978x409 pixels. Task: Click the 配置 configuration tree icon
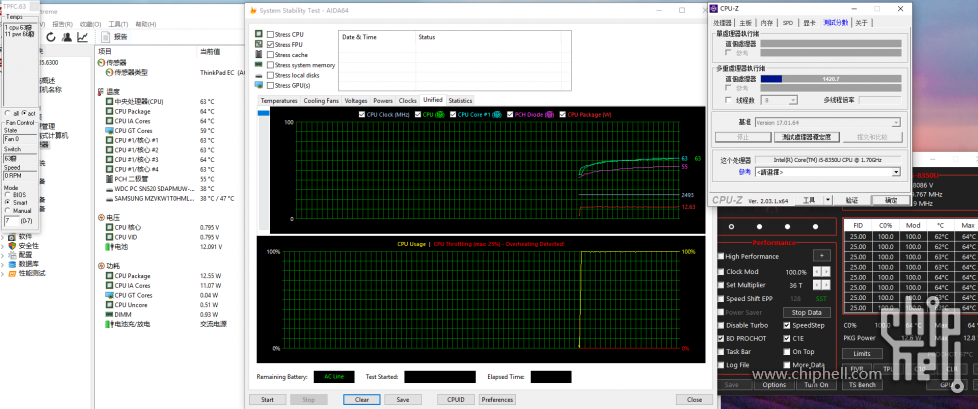pyautogui.click(x=12, y=255)
